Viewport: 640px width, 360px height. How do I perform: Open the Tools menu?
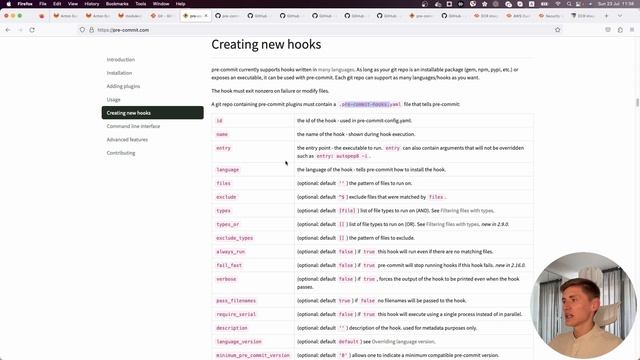pos(141,4)
